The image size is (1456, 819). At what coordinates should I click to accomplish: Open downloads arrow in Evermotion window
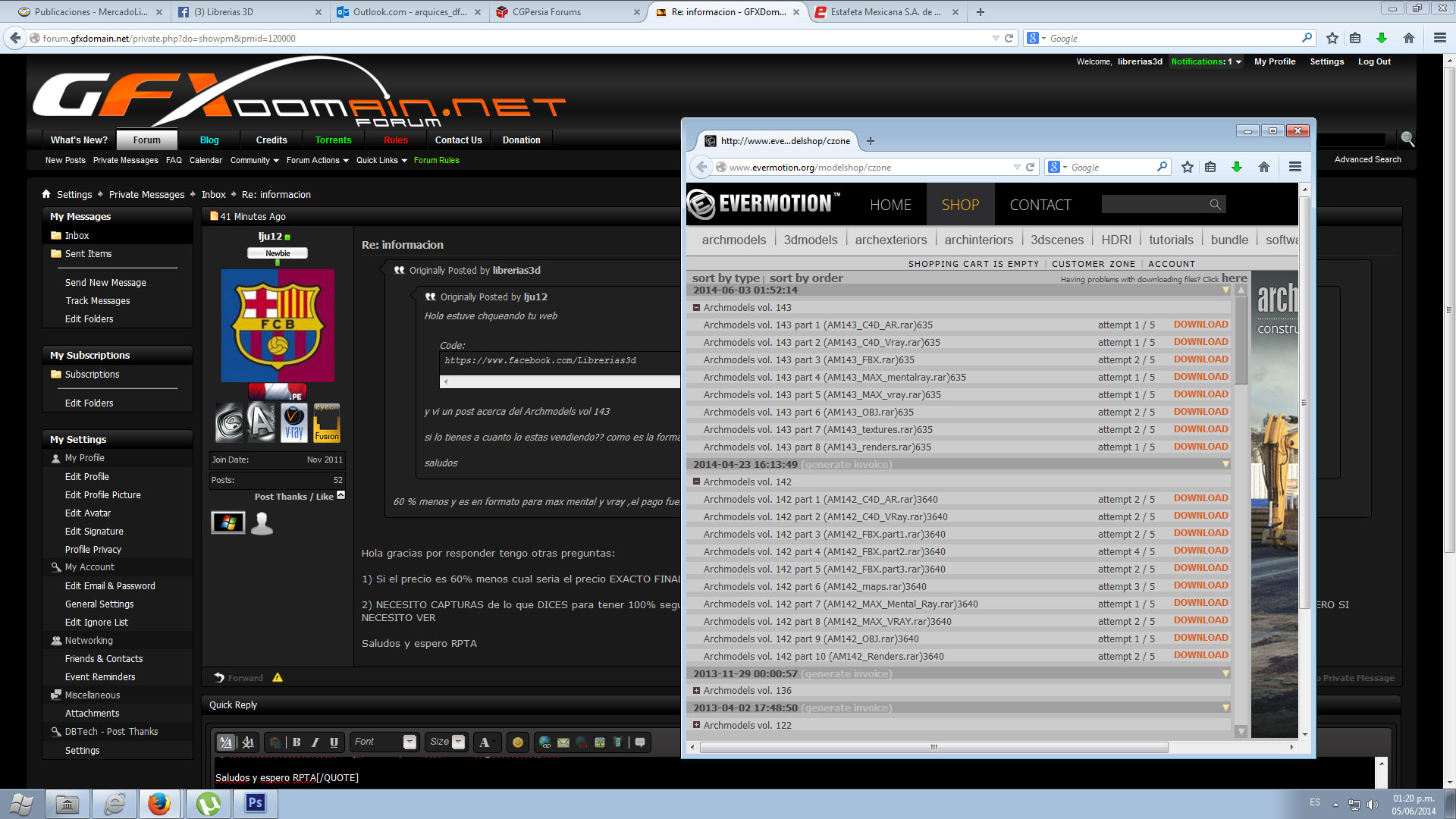[1237, 167]
